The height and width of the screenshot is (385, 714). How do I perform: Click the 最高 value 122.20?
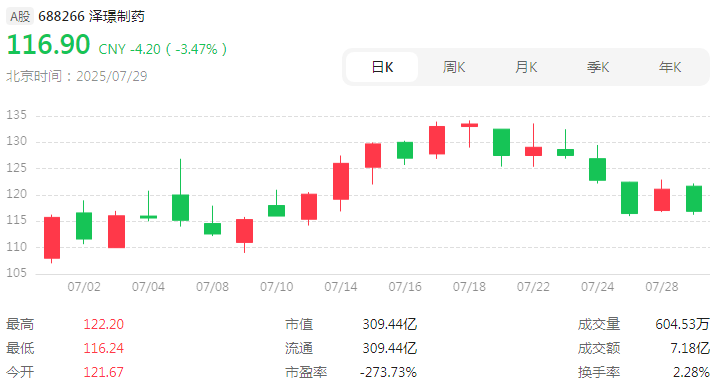[x=103, y=324]
